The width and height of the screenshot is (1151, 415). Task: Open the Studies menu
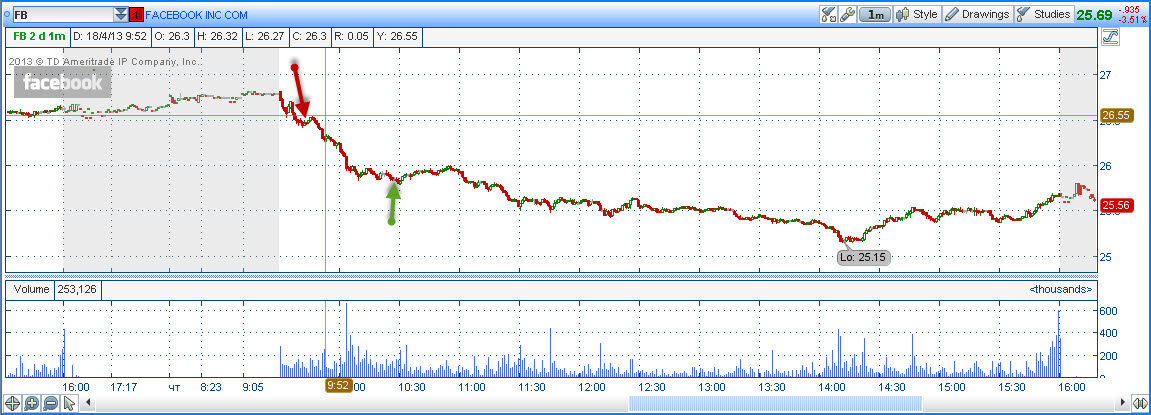pyautogui.click(x=1044, y=14)
